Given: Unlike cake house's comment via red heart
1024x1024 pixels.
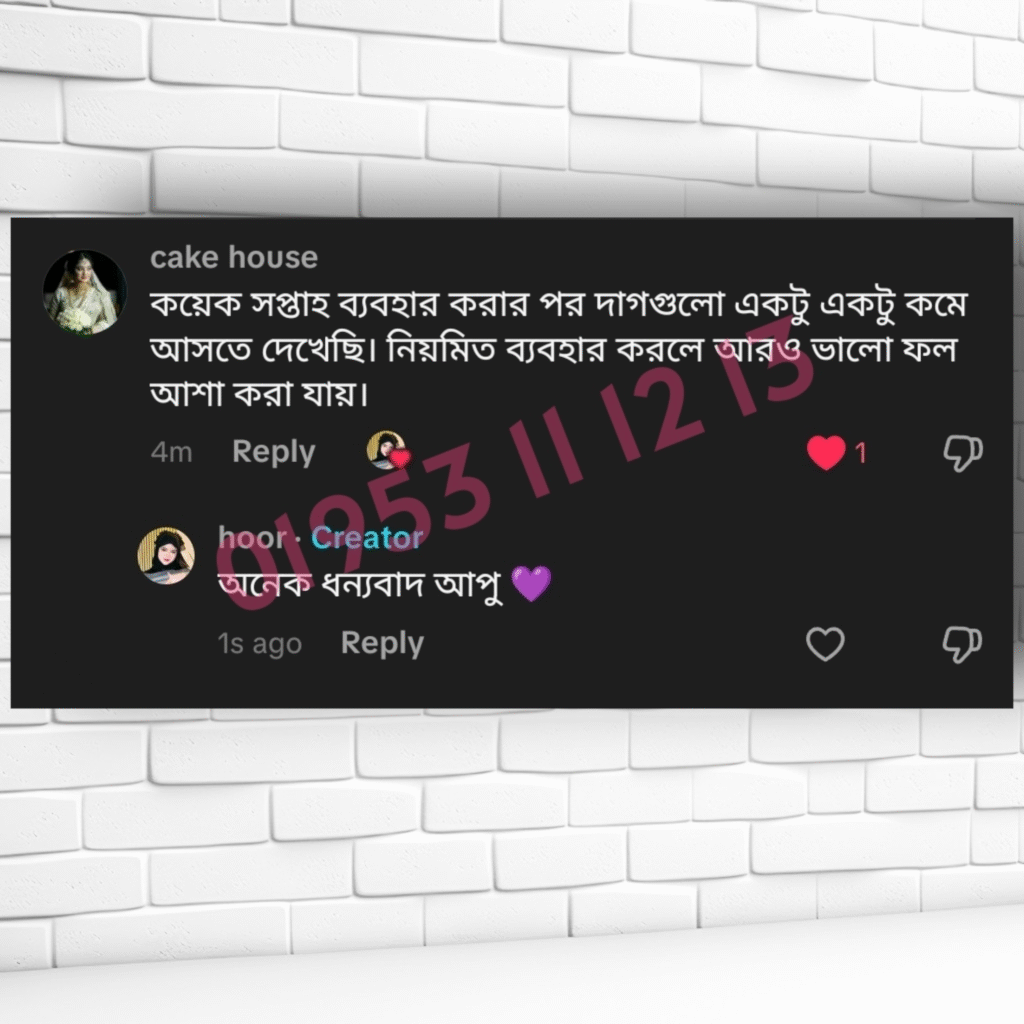Looking at the screenshot, I should pos(826,452).
